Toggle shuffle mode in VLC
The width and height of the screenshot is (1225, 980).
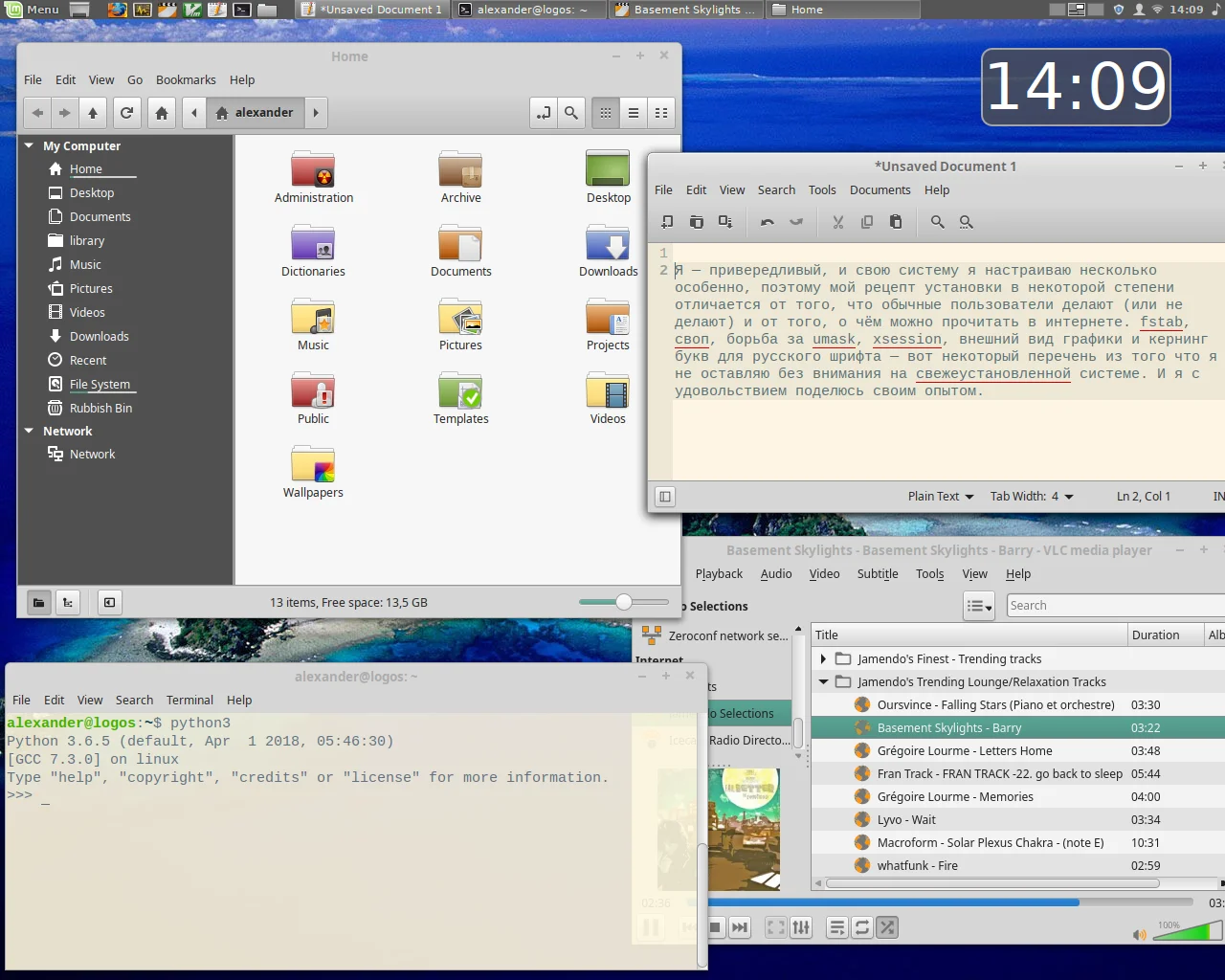[x=887, y=927]
